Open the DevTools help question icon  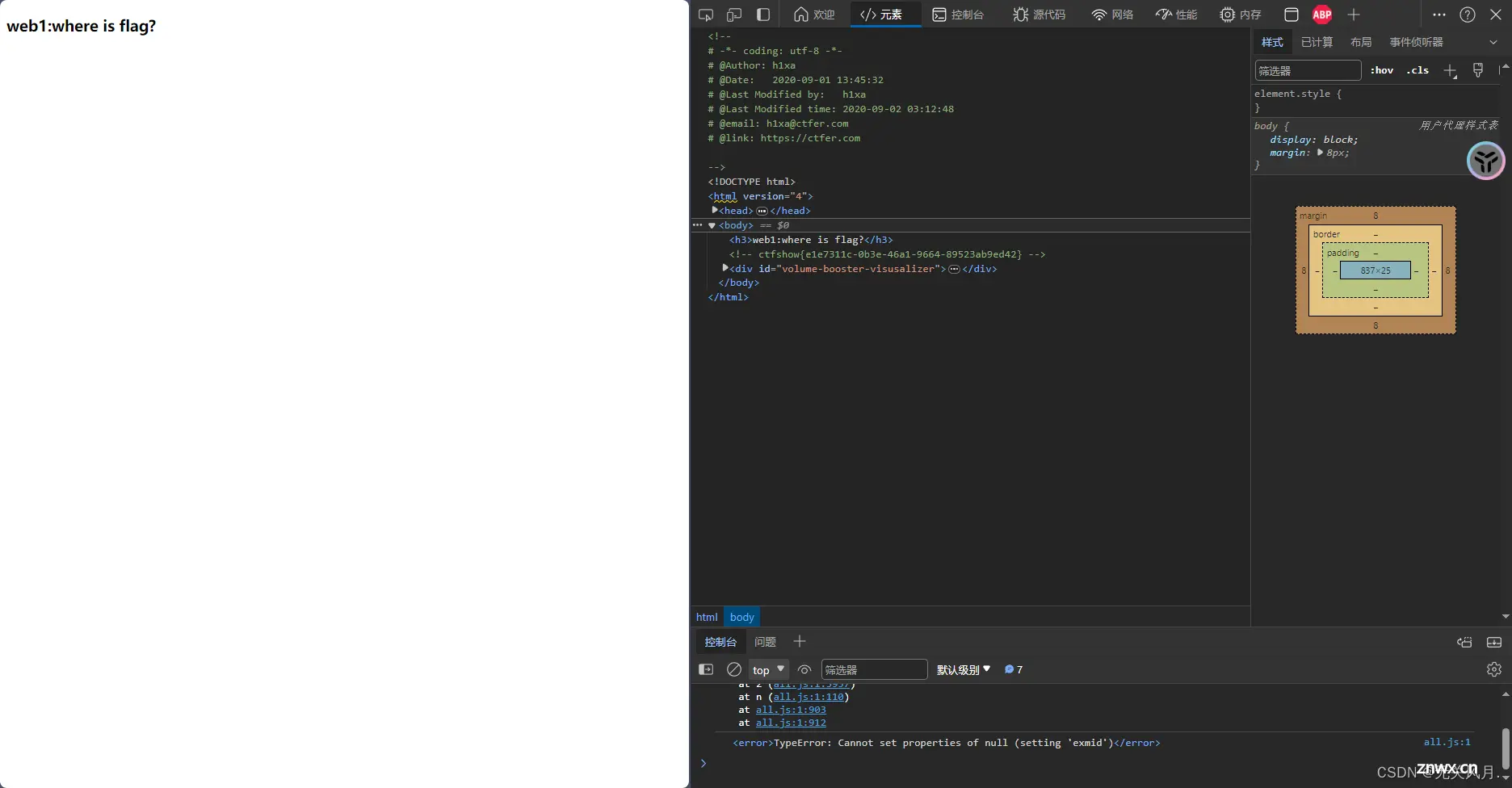pyautogui.click(x=1468, y=15)
